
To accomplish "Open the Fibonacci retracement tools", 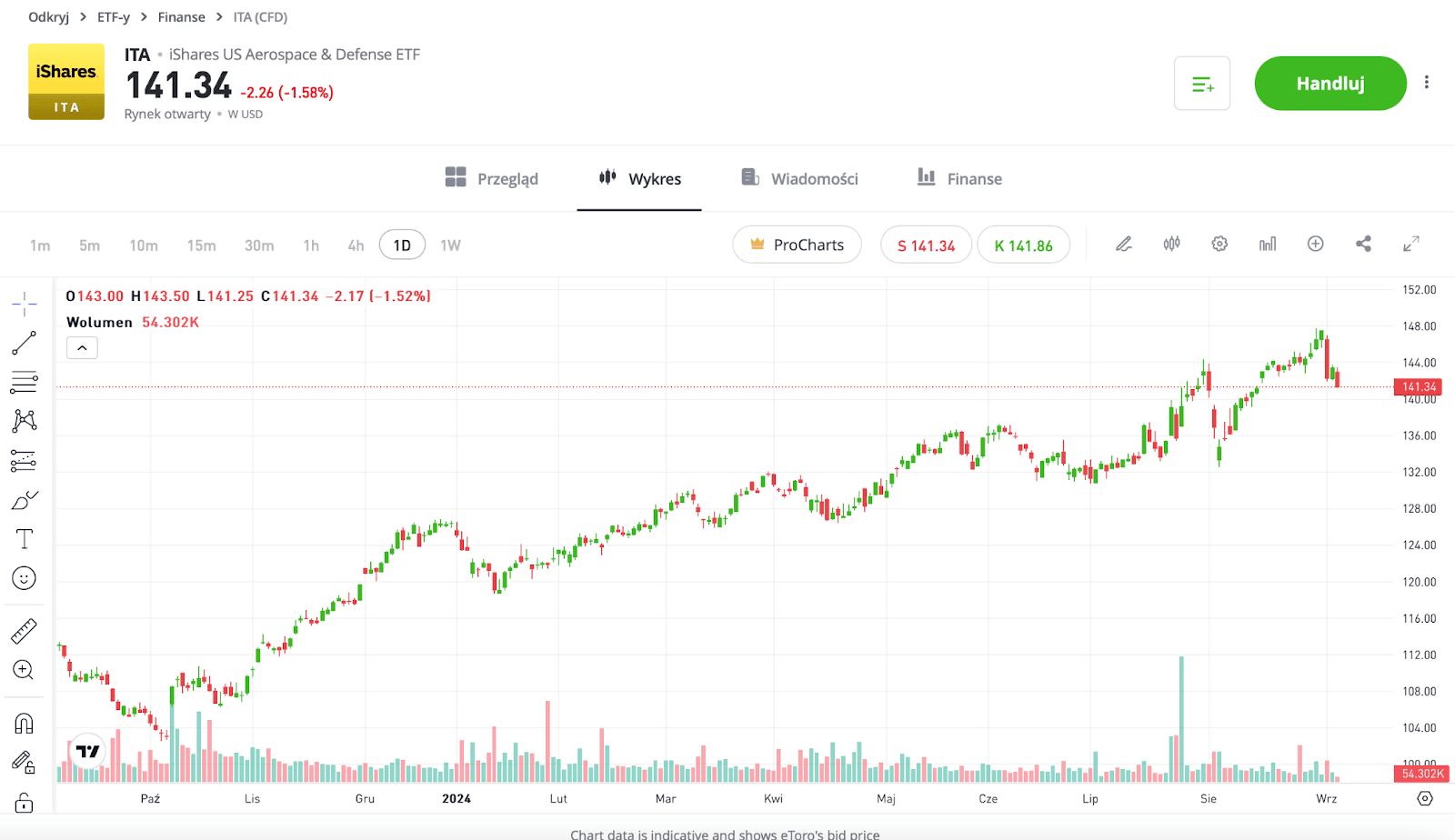I will (x=25, y=382).
